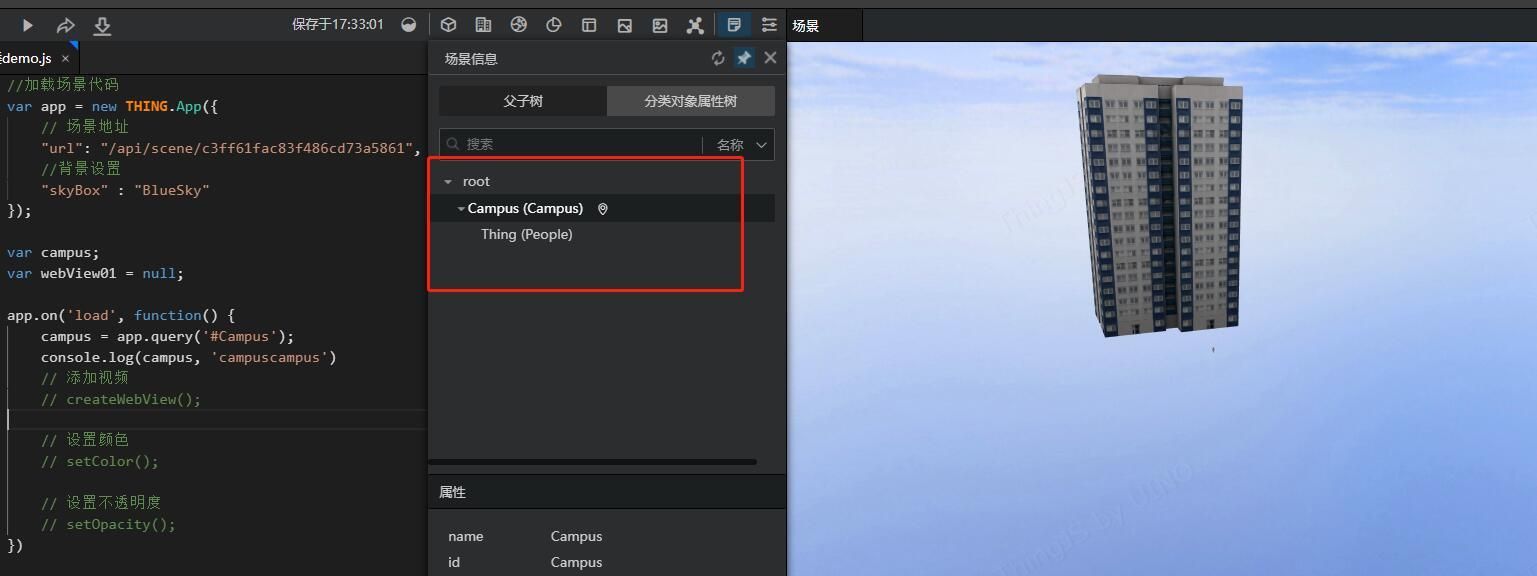Click the console.log code line
Image resolution: width=1537 pixels, height=576 pixels.
189,358
